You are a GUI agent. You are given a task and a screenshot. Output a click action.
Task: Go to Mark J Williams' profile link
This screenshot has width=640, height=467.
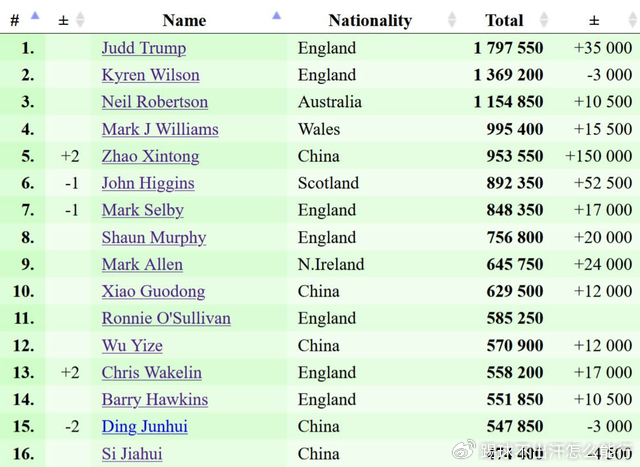click(x=159, y=129)
